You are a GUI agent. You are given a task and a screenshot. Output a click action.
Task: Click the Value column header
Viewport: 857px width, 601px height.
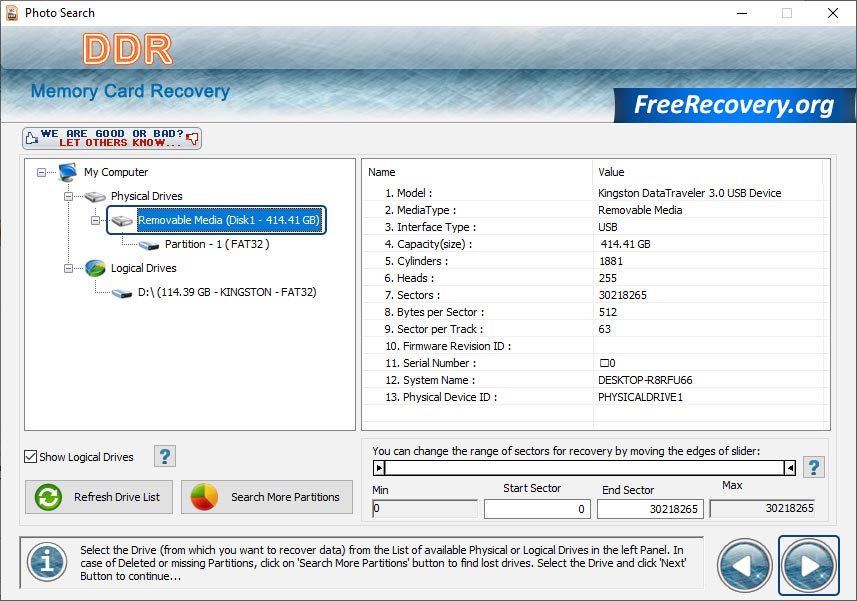[611, 172]
